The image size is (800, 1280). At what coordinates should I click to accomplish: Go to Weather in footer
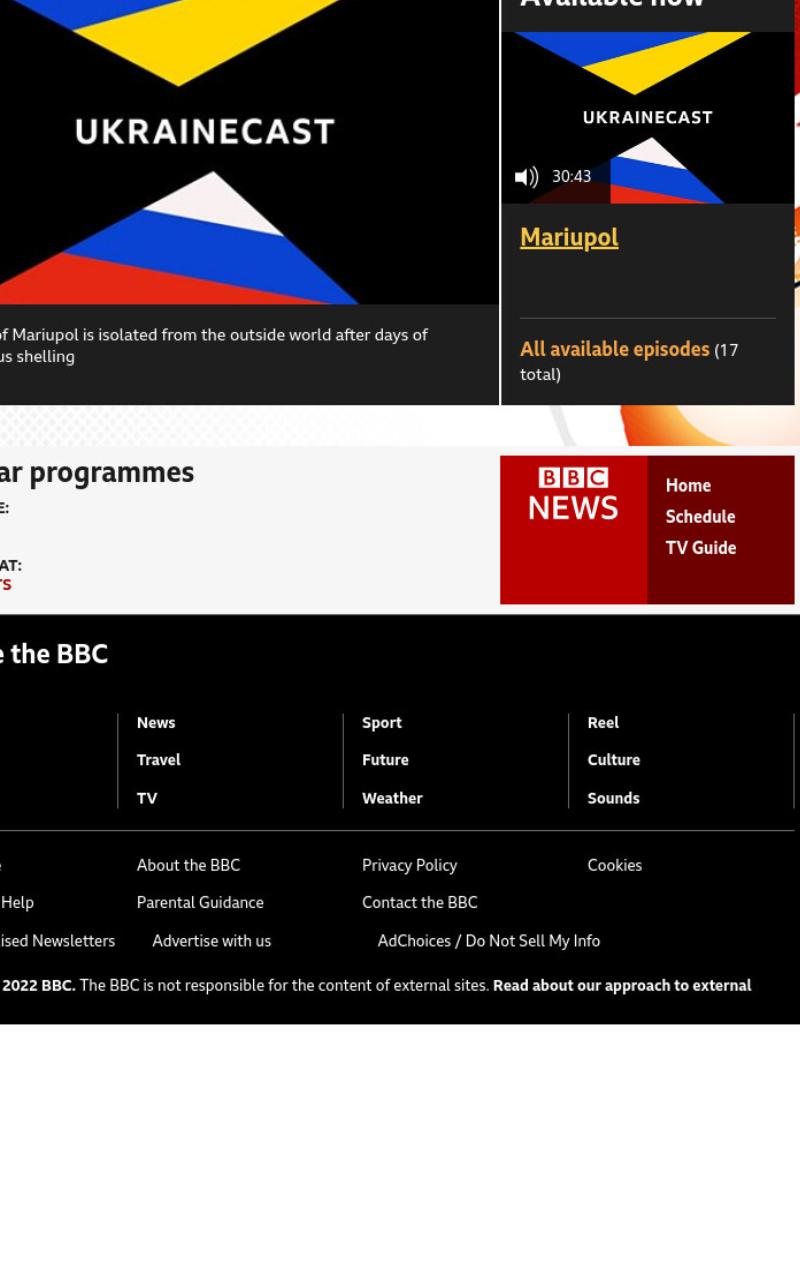tap(392, 798)
